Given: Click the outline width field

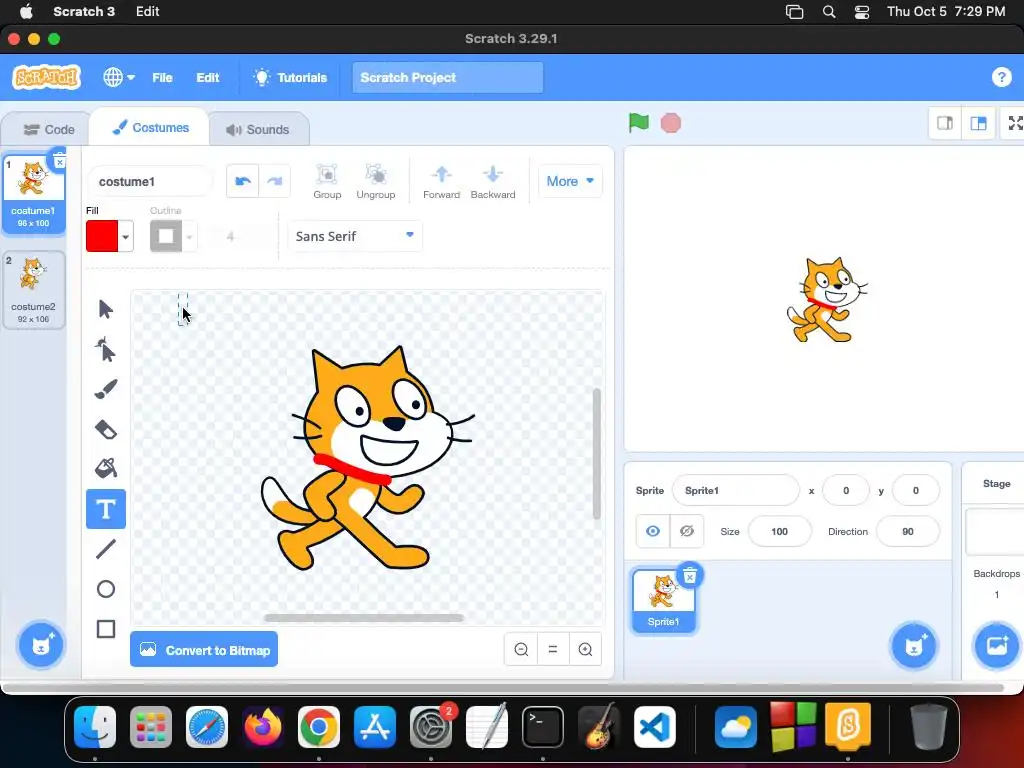Looking at the screenshot, I should click(x=238, y=236).
